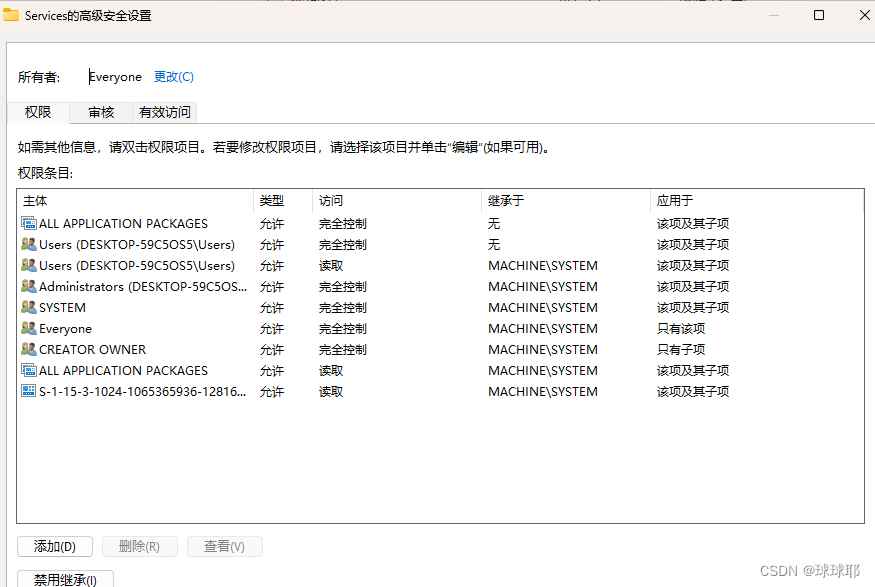Click the 删除(R) button
Image resolution: width=875 pixels, height=587 pixels.
click(x=140, y=546)
